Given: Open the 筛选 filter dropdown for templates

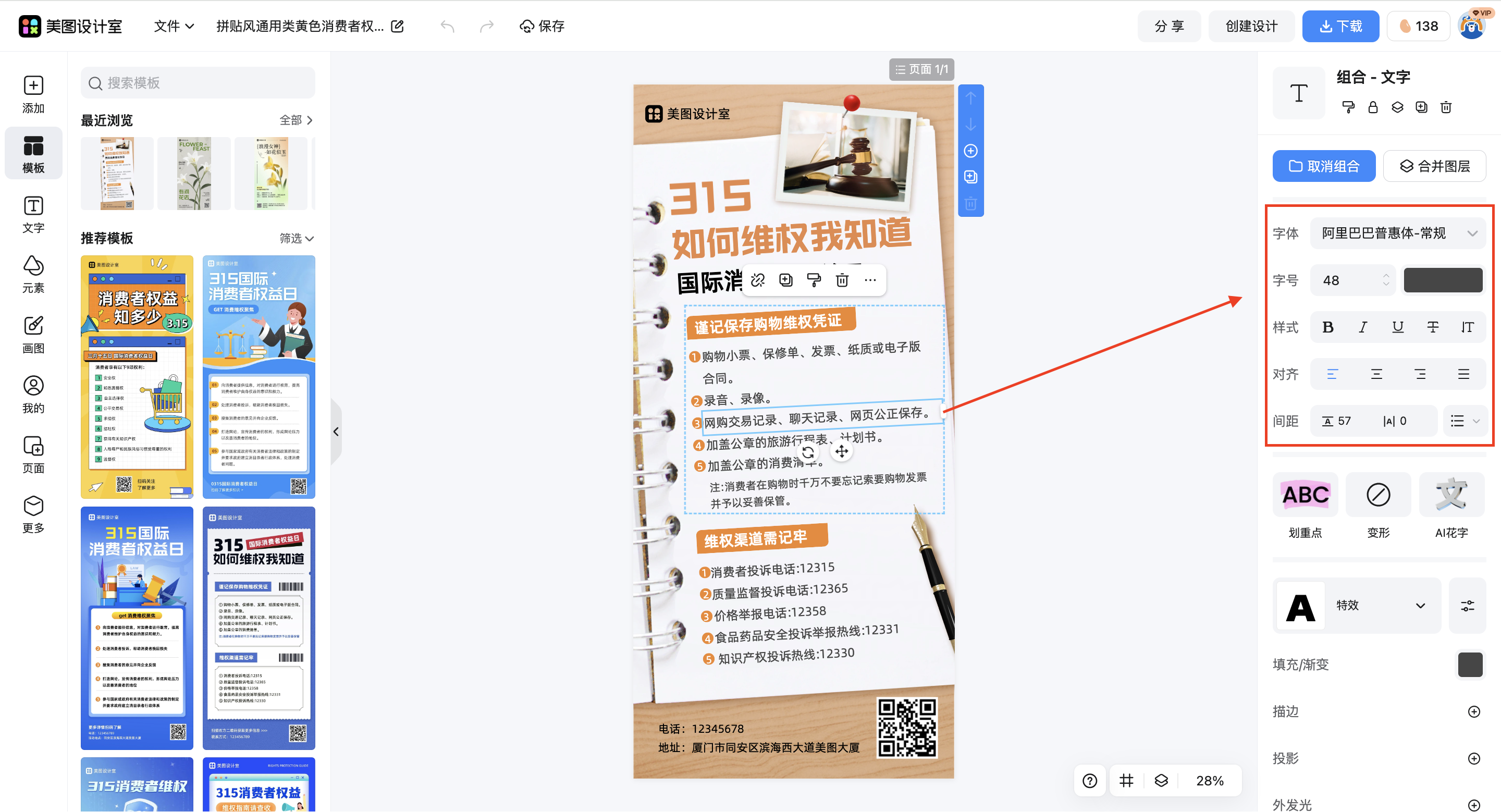Looking at the screenshot, I should [296, 238].
